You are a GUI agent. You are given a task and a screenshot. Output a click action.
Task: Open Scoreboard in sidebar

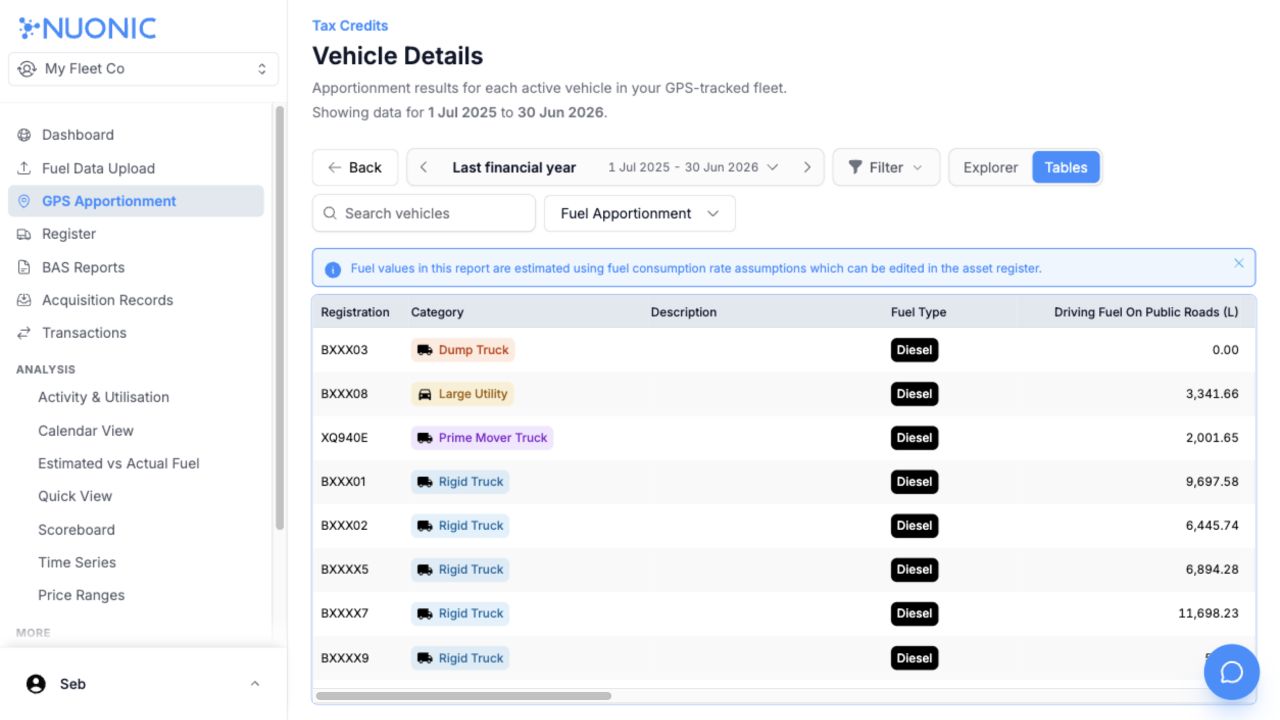[x=76, y=530]
